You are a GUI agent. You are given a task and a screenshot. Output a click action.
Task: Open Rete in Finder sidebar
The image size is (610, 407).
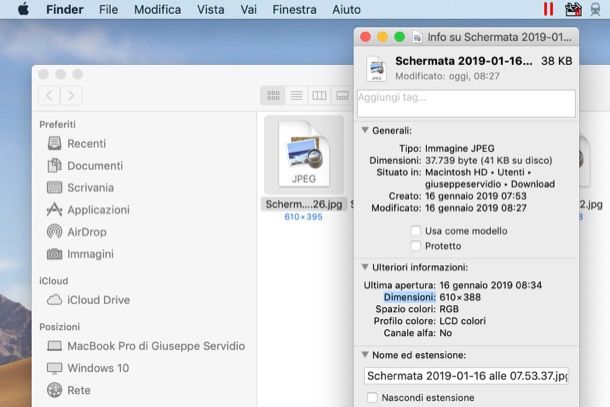click(68, 390)
